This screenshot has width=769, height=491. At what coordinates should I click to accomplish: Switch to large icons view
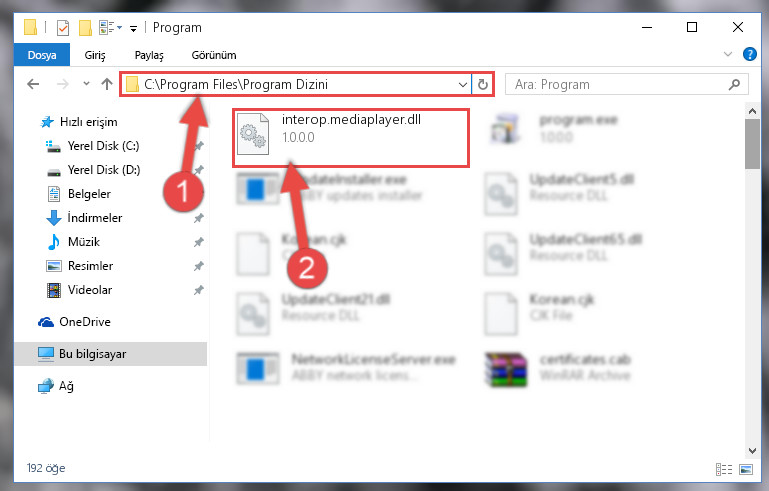click(x=746, y=469)
